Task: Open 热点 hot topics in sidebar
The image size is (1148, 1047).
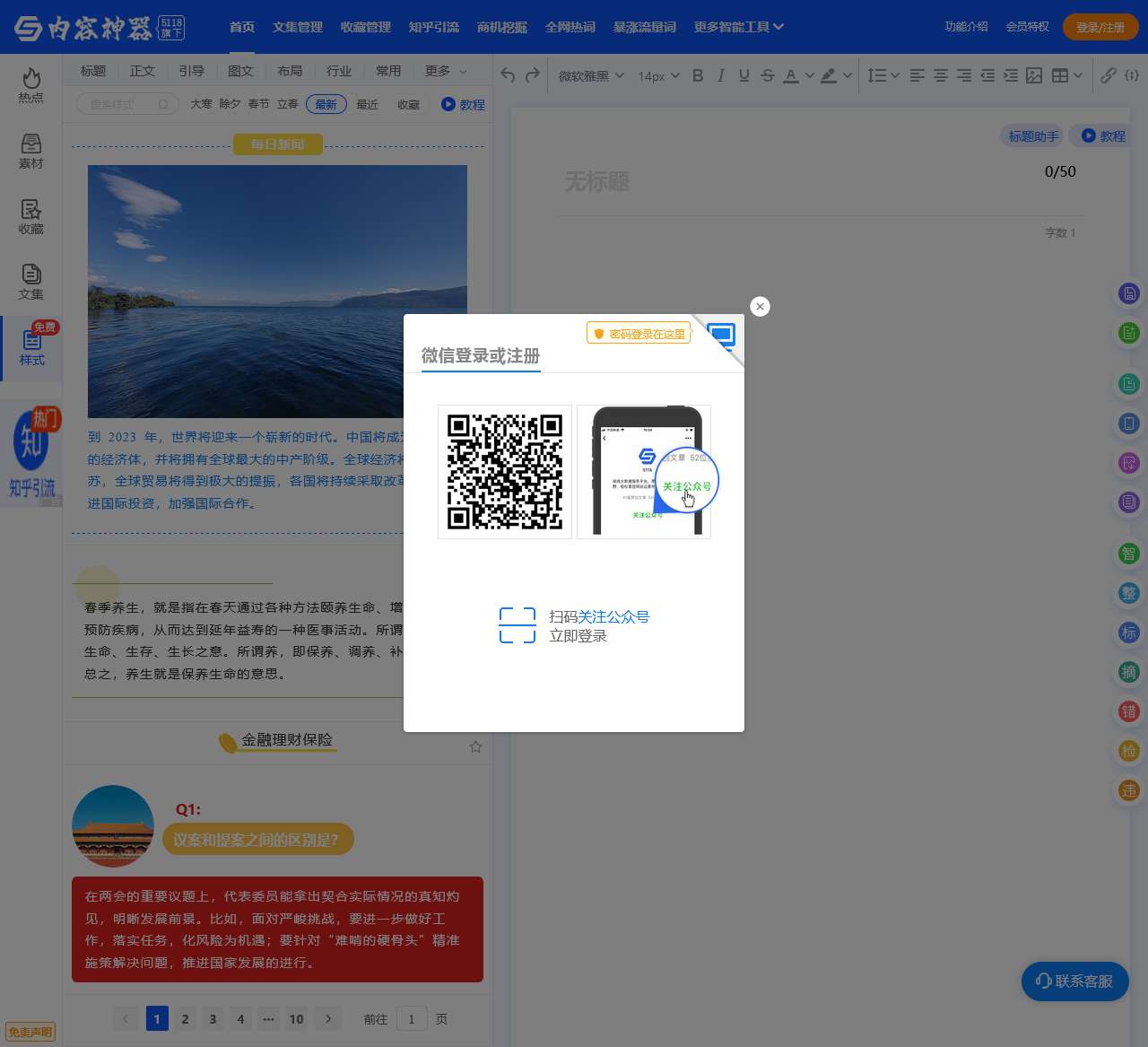Action: click(x=30, y=85)
